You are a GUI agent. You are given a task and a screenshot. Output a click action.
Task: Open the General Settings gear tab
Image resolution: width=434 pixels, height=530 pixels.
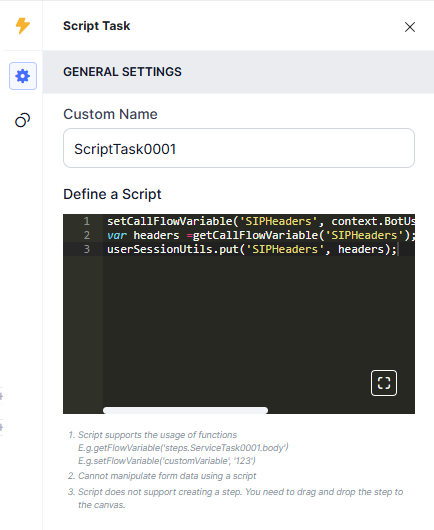point(23,76)
